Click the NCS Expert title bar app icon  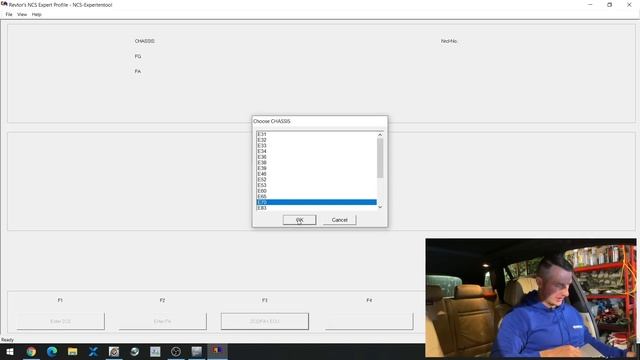tap(4, 4)
